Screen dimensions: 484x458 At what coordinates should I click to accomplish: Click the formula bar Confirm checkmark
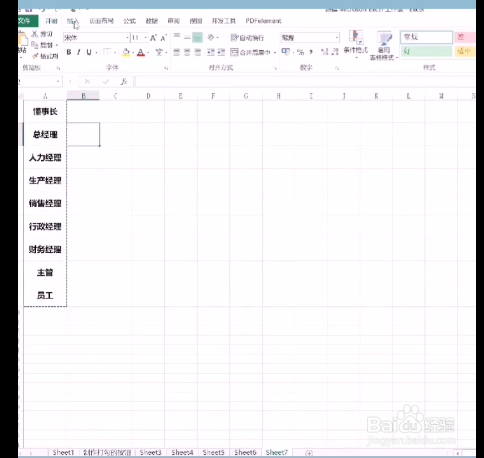pyautogui.click(x=106, y=82)
